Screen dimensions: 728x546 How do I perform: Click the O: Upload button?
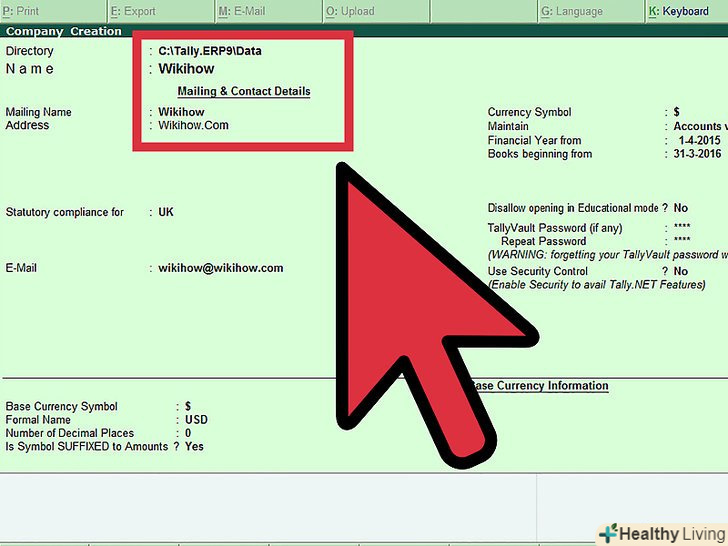click(x=376, y=11)
